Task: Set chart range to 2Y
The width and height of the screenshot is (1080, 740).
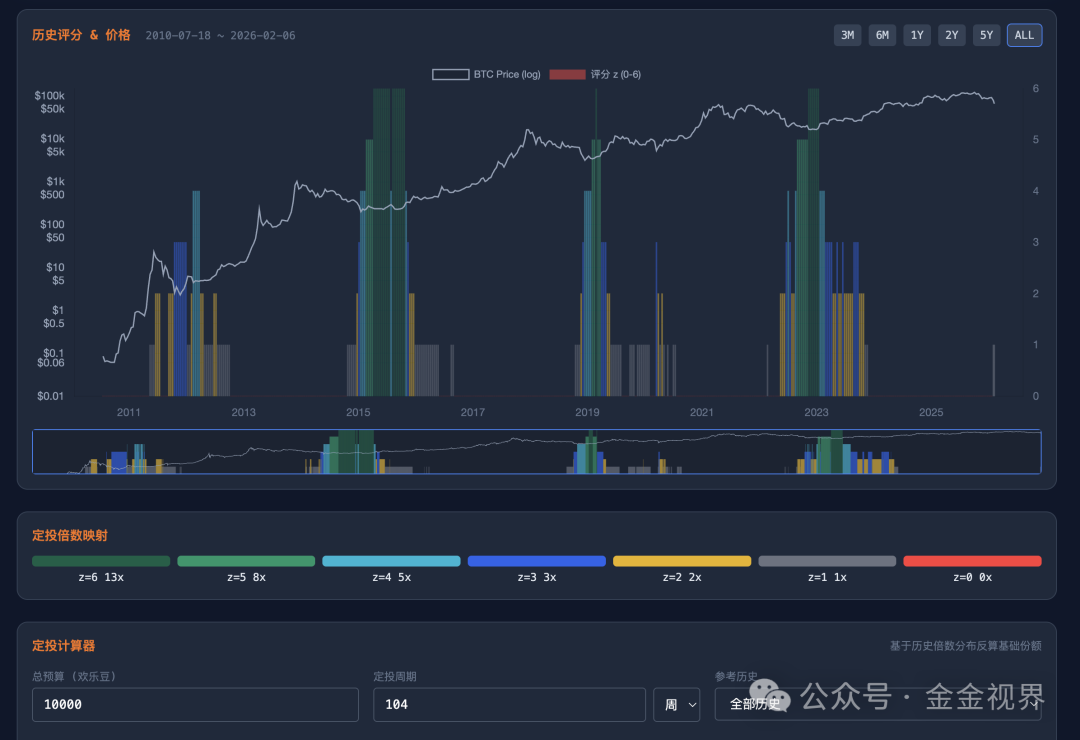Action: pos(951,35)
